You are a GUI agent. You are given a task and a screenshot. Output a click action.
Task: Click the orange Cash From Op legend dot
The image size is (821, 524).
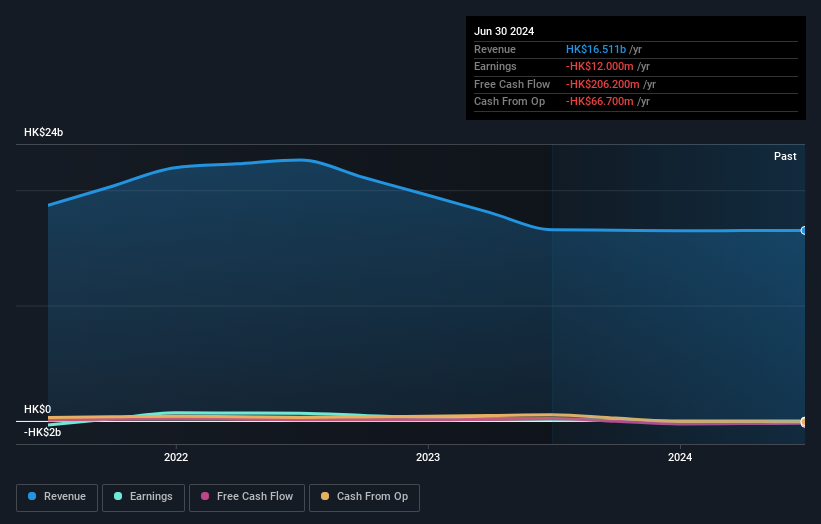point(325,496)
